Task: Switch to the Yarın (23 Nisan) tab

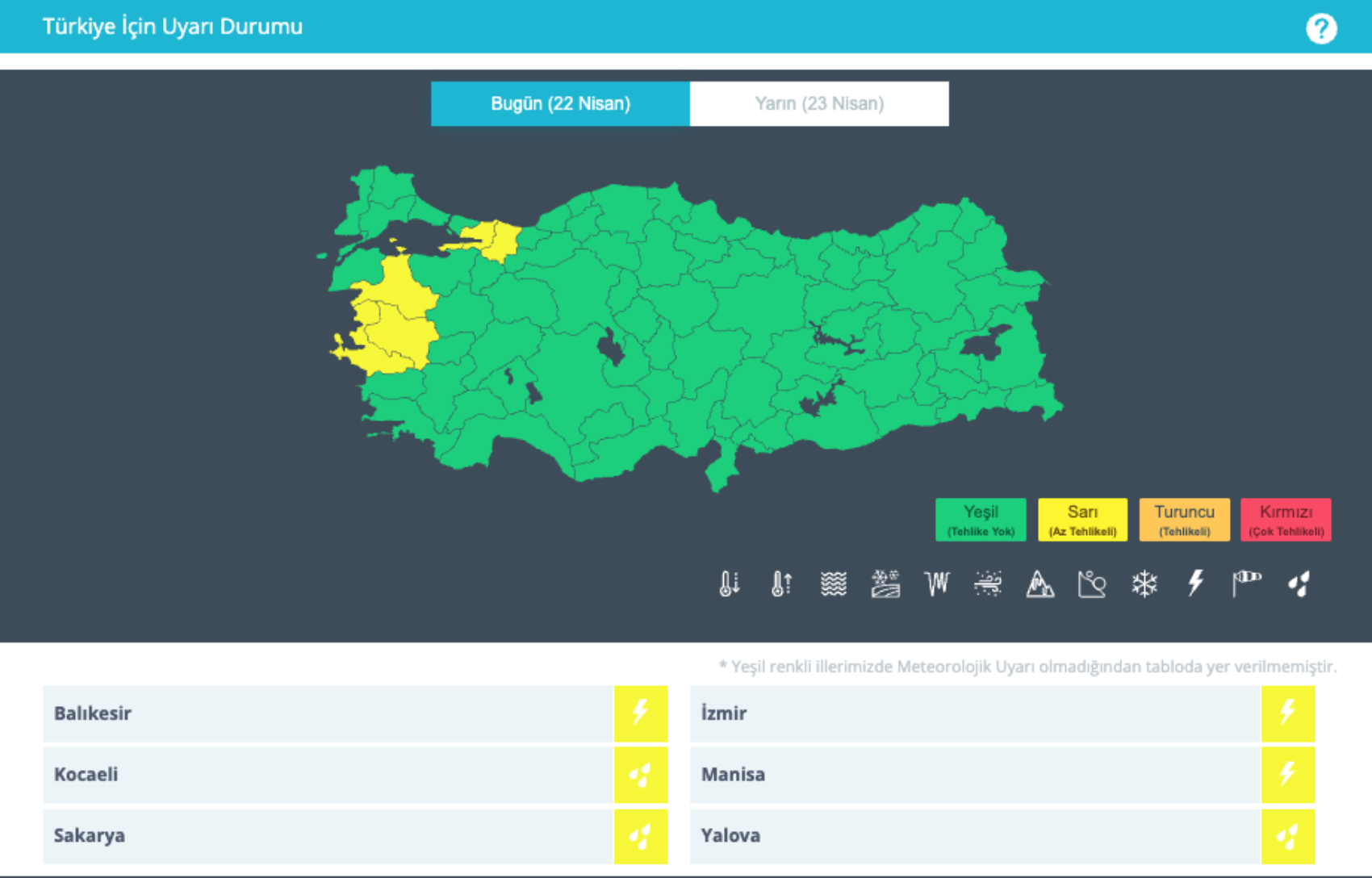Action: tap(819, 104)
